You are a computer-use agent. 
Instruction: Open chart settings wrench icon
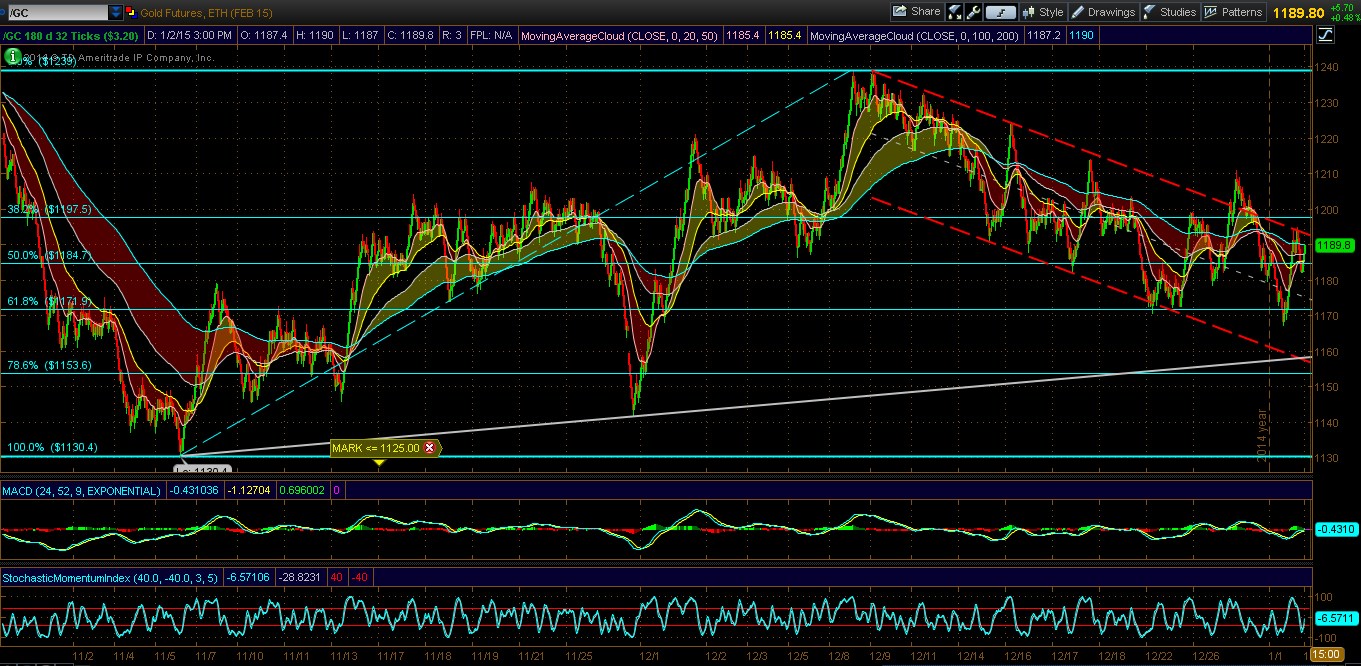click(x=973, y=12)
